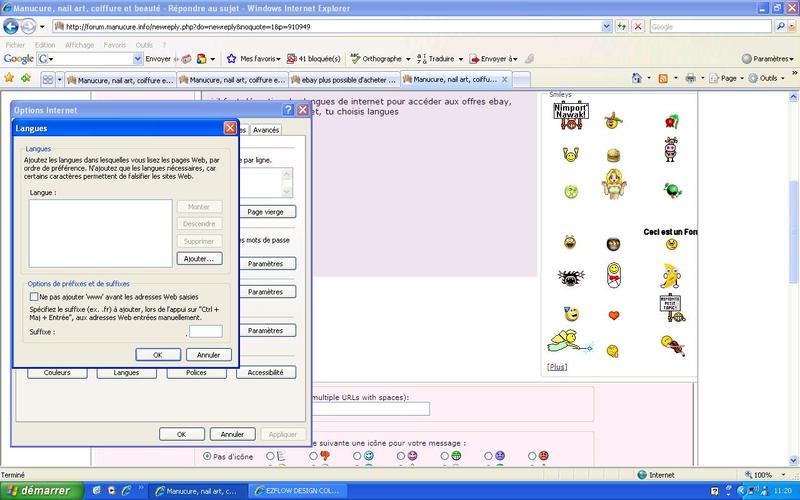Enable 'Ne pas ajouter www' checkbox
The height and width of the screenshot is (500, 800).
coord(34,297)
